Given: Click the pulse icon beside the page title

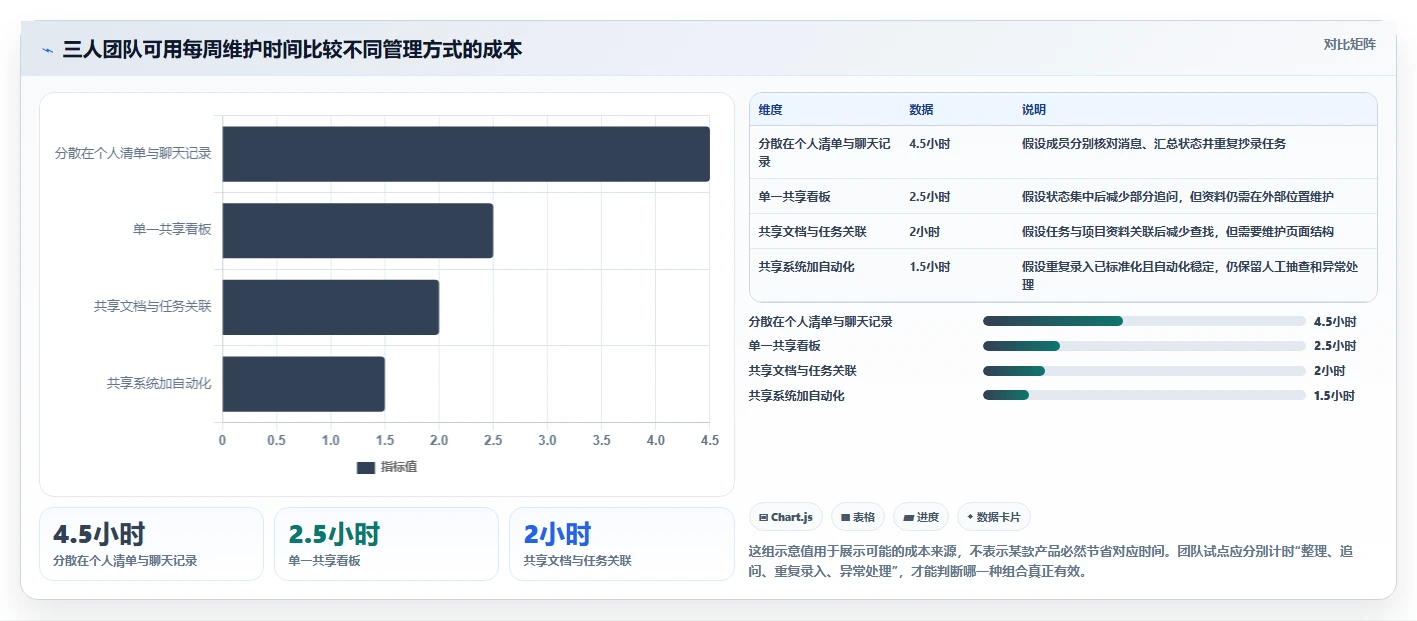Looking at the screenshot, I should pyautogui.click(x=47, y=50).
